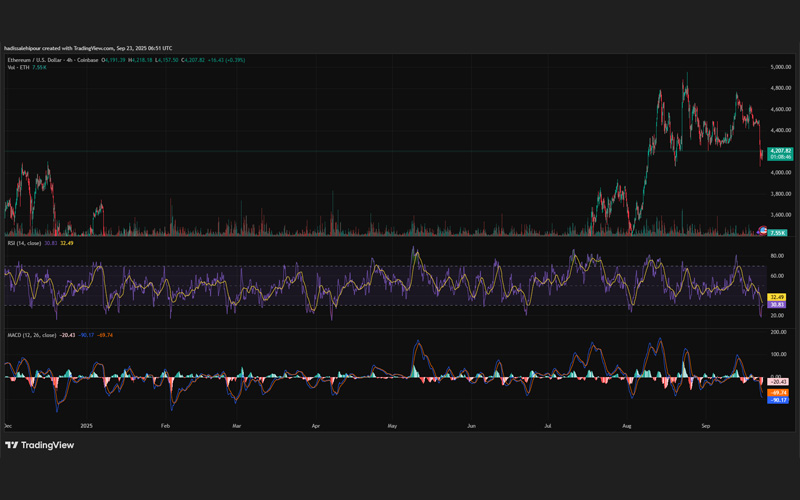Click the 01:08:46 bar countdown timer

click(x=781, y=157)
